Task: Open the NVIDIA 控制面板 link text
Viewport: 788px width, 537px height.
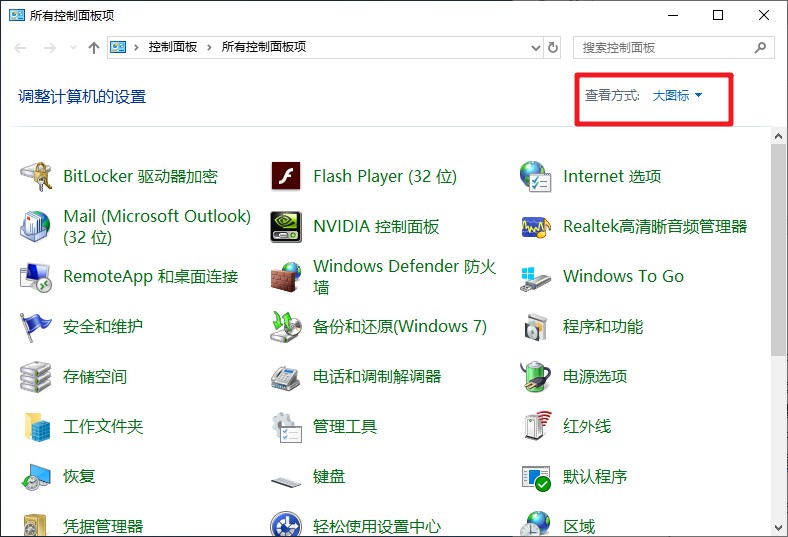Action: tap(376, 227)
